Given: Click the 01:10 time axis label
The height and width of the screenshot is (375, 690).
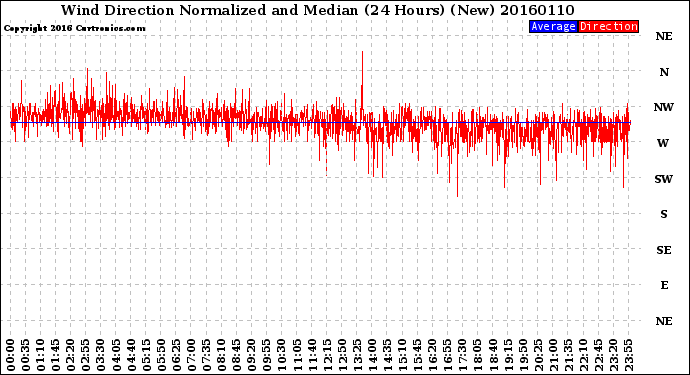Looking at the screenshot, I should [x=40, y=355].
